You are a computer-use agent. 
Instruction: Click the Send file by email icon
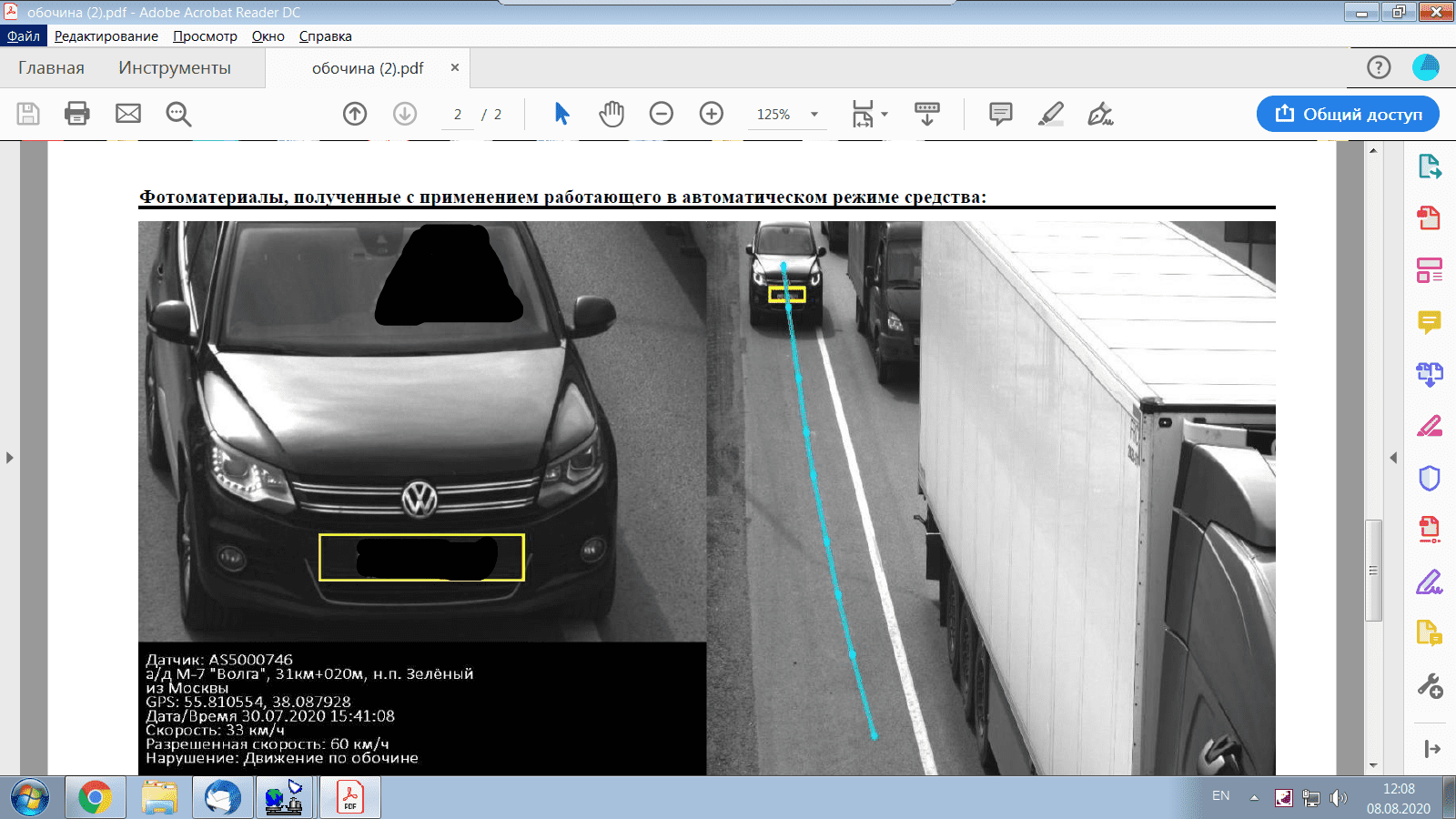click(x=128, y=114)
